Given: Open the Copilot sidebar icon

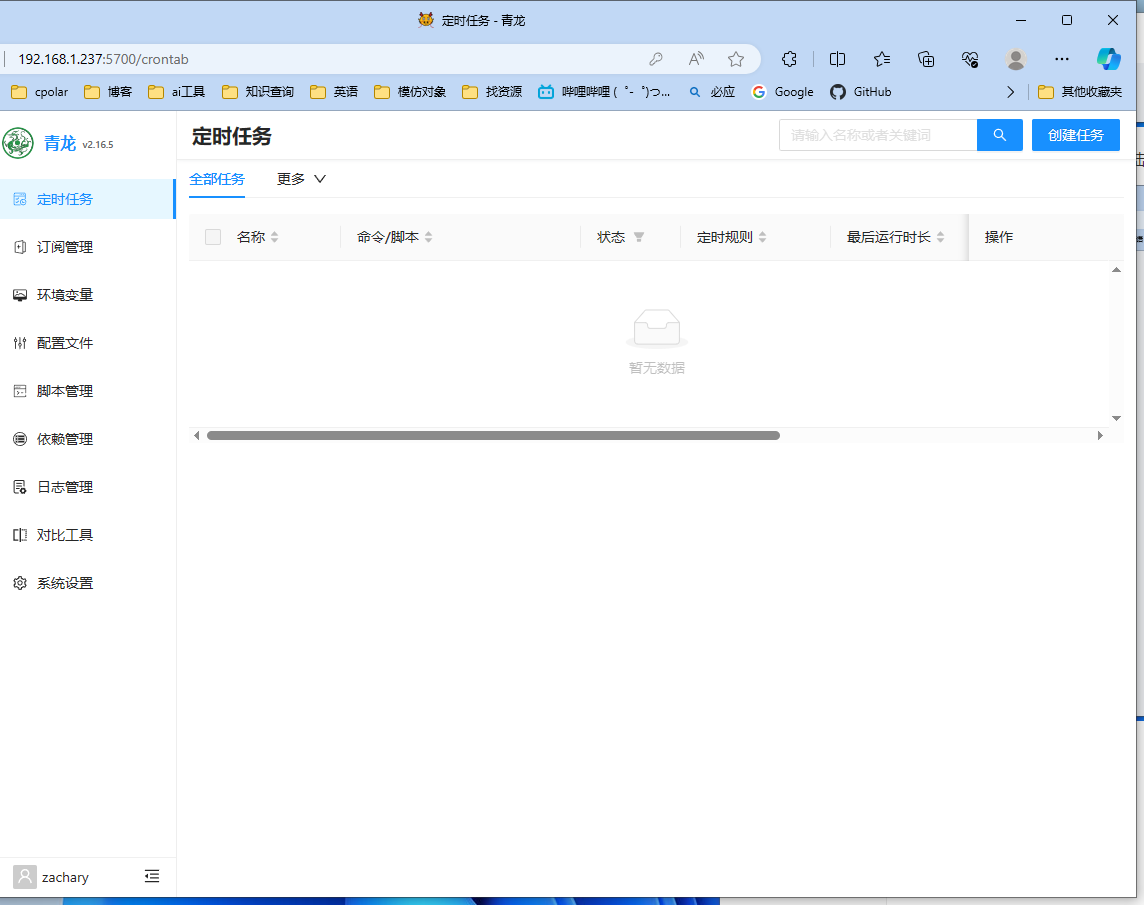Looking at the screenshot, I should point(1108,59).
